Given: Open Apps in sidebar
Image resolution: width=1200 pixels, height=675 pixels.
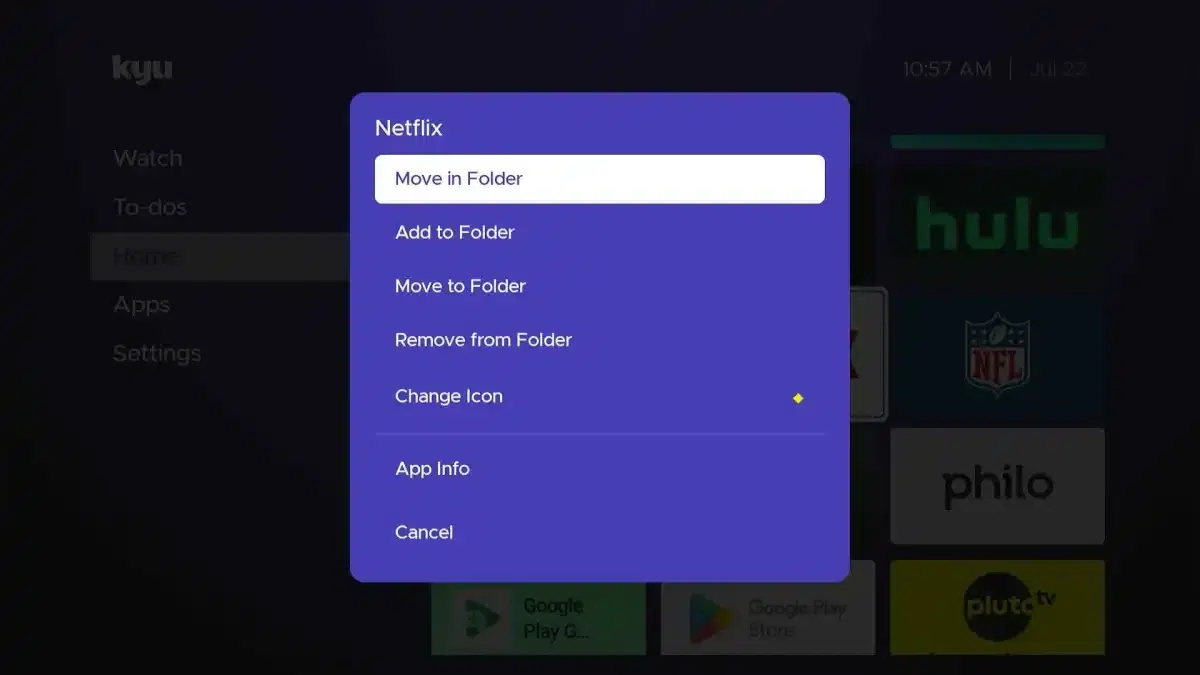Looking at the screenshot, I should 141,305.
